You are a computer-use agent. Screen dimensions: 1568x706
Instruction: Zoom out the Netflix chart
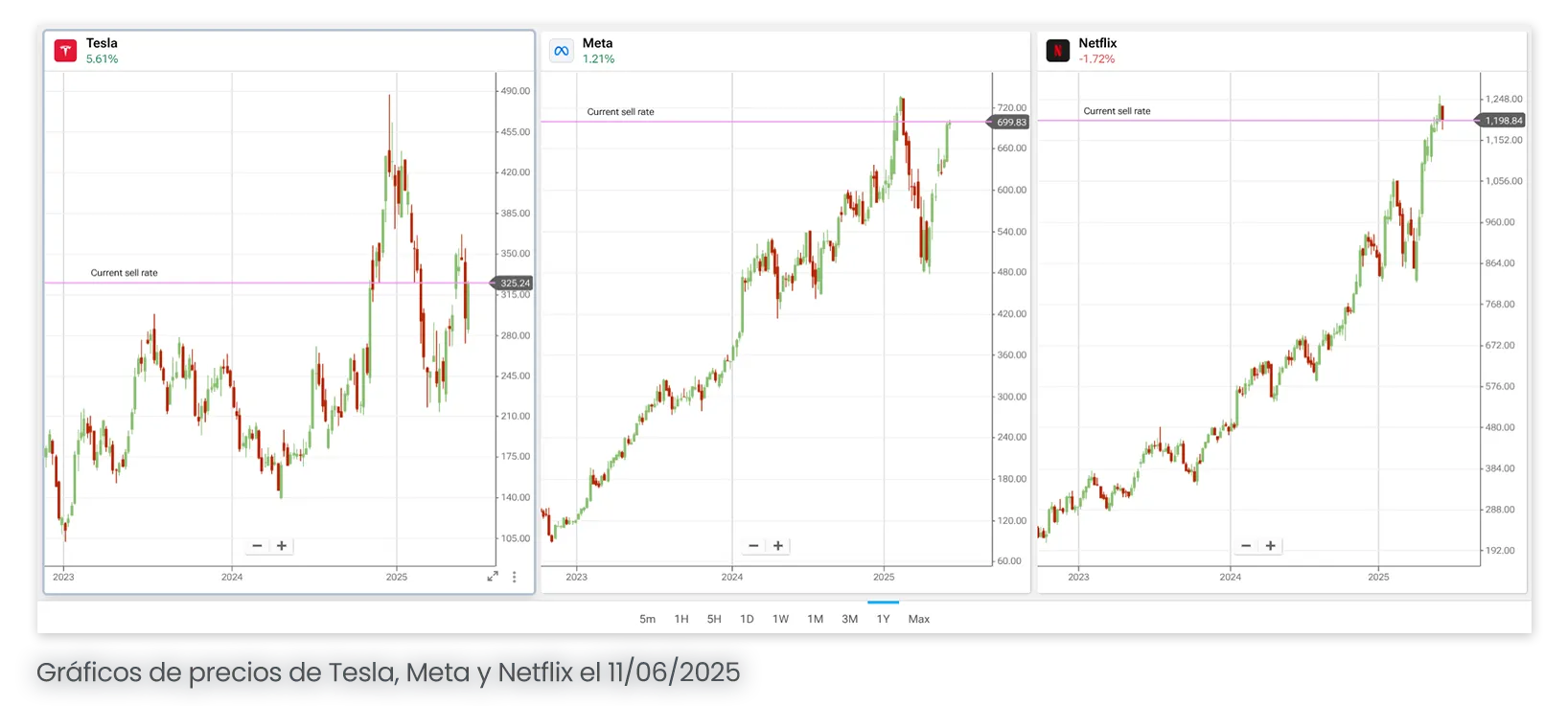(x=1246, y=546)
